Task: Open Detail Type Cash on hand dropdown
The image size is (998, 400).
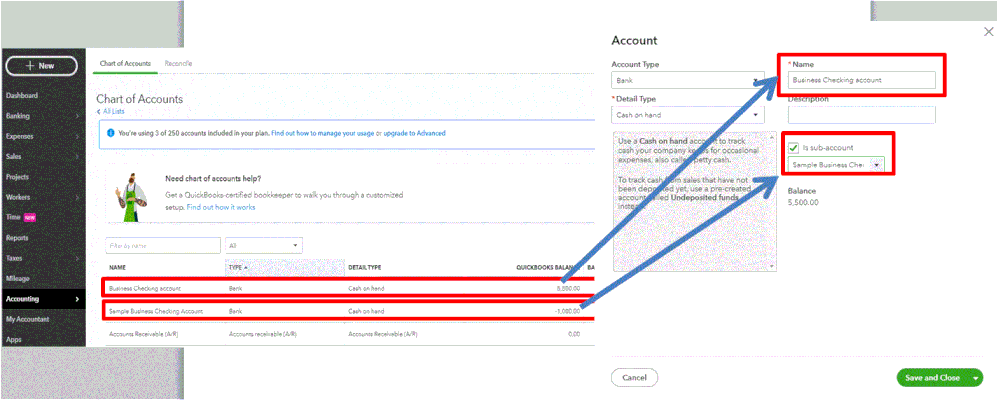Action: (x=687, y=115)
